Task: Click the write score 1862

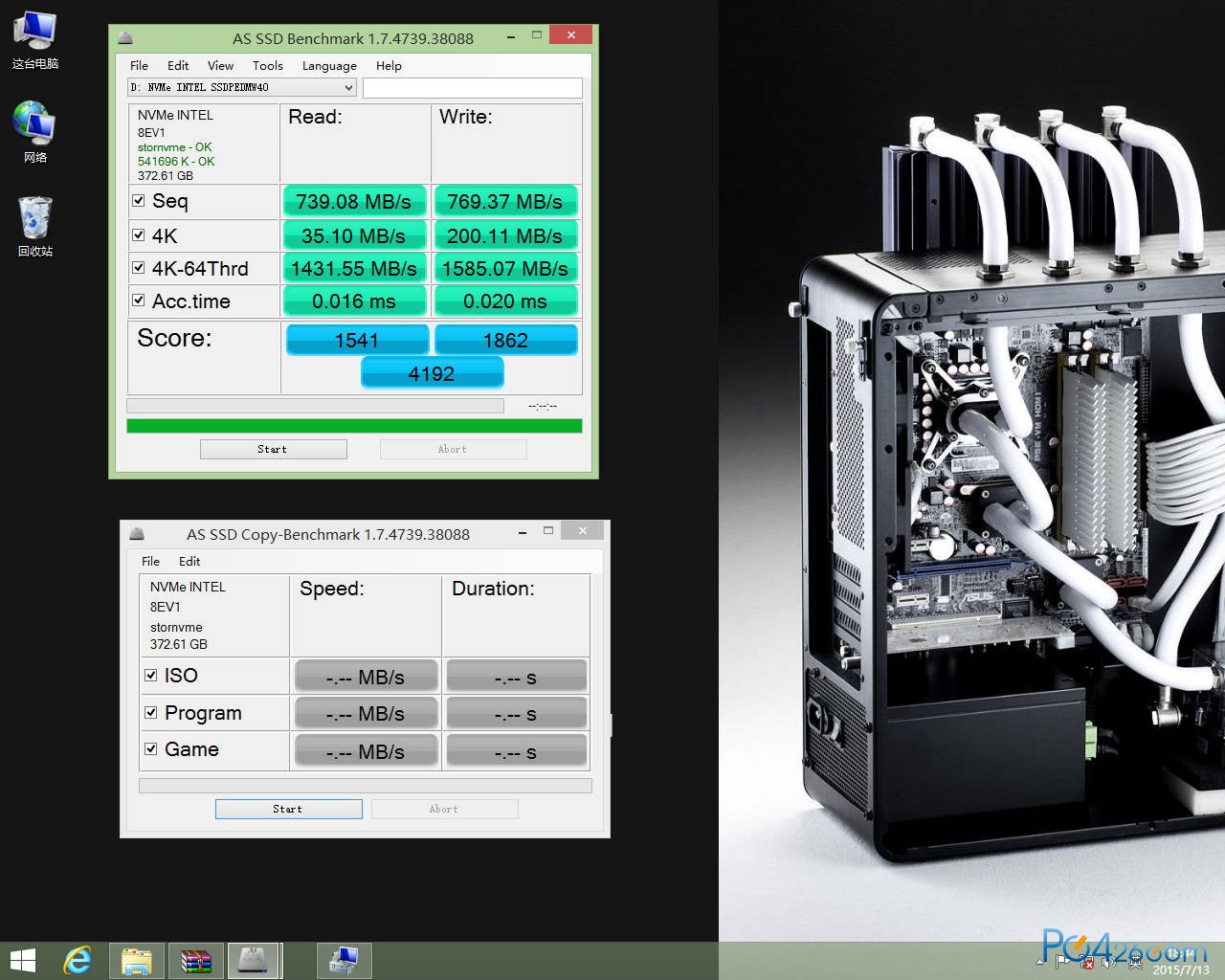Action: [x=505, y=340]
